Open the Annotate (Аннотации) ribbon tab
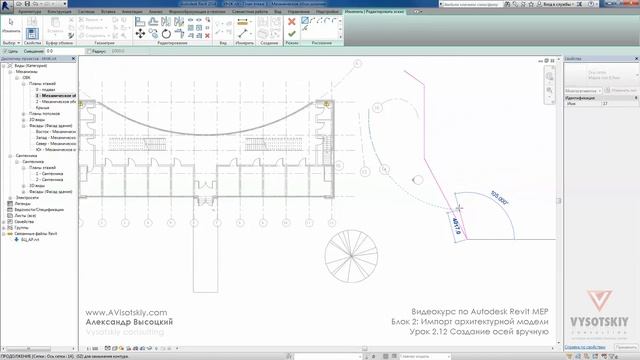The image size is (640, 360). [x=132, y=12]
